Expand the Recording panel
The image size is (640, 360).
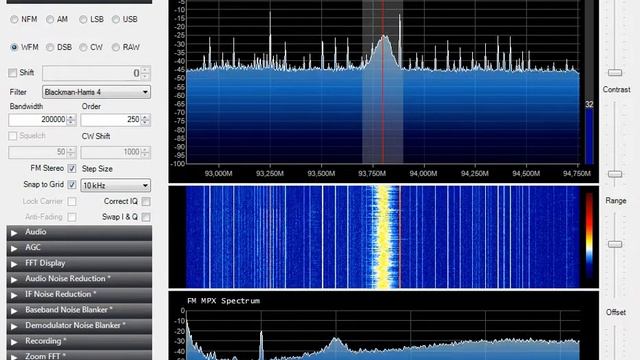click(x=79, y=341)
